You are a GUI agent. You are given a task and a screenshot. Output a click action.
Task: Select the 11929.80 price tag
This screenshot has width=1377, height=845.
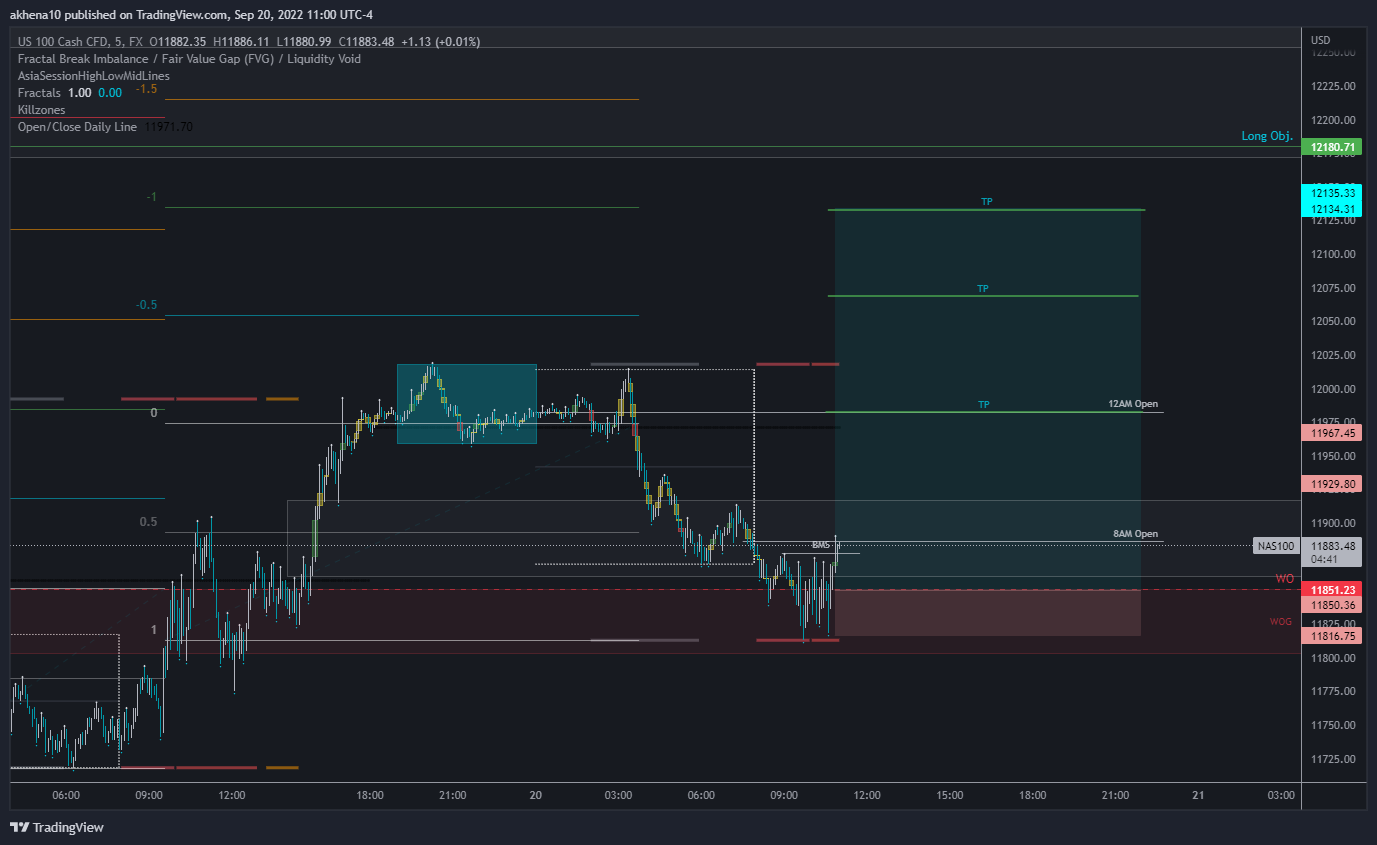tap(1332, 484)
